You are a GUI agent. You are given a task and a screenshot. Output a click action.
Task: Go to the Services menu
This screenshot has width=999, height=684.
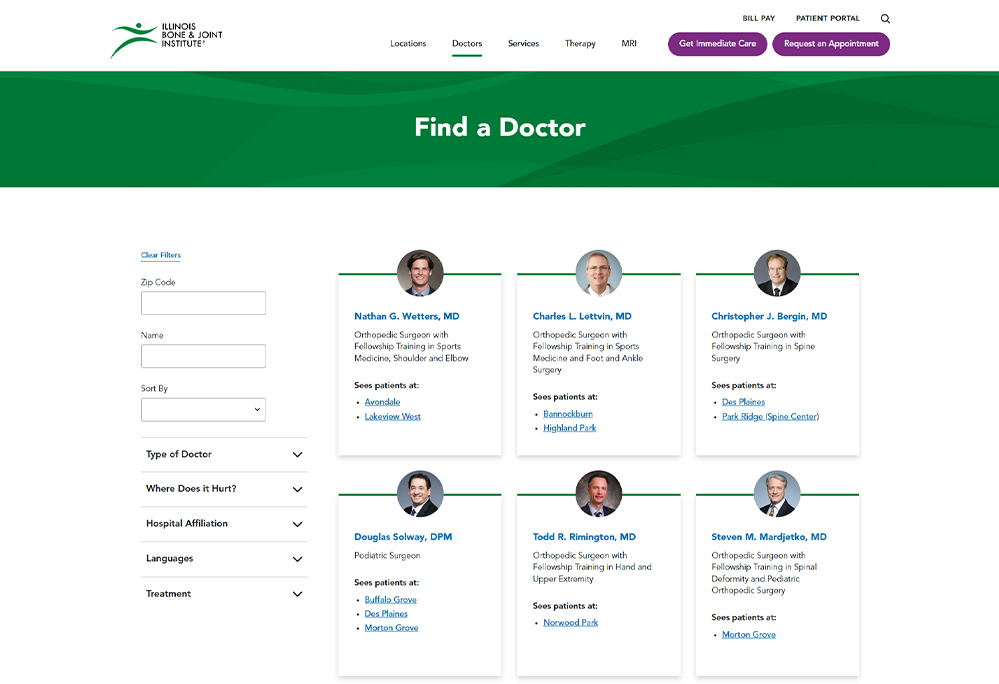pos(523,44)
